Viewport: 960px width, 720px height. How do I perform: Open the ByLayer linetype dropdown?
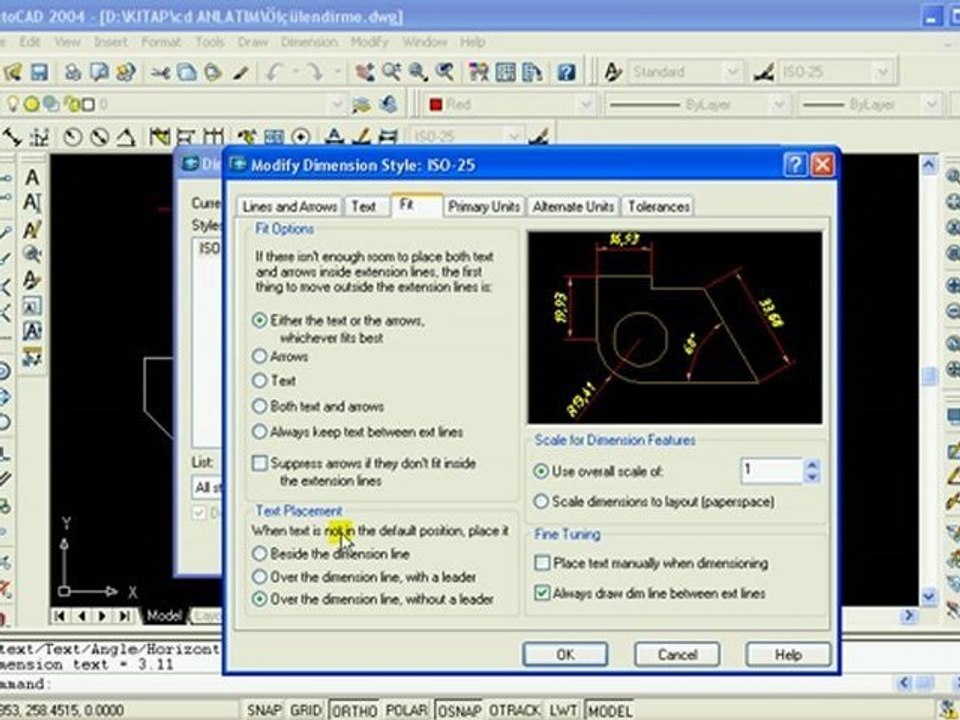coord(779,105)
